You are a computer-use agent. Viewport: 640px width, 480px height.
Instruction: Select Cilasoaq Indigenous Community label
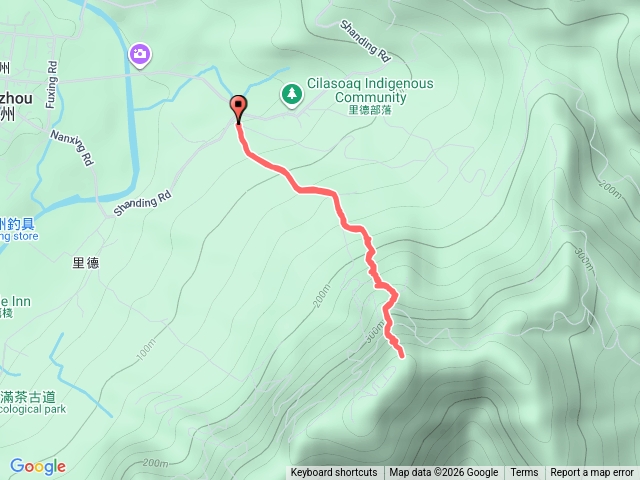coord(370,90)
